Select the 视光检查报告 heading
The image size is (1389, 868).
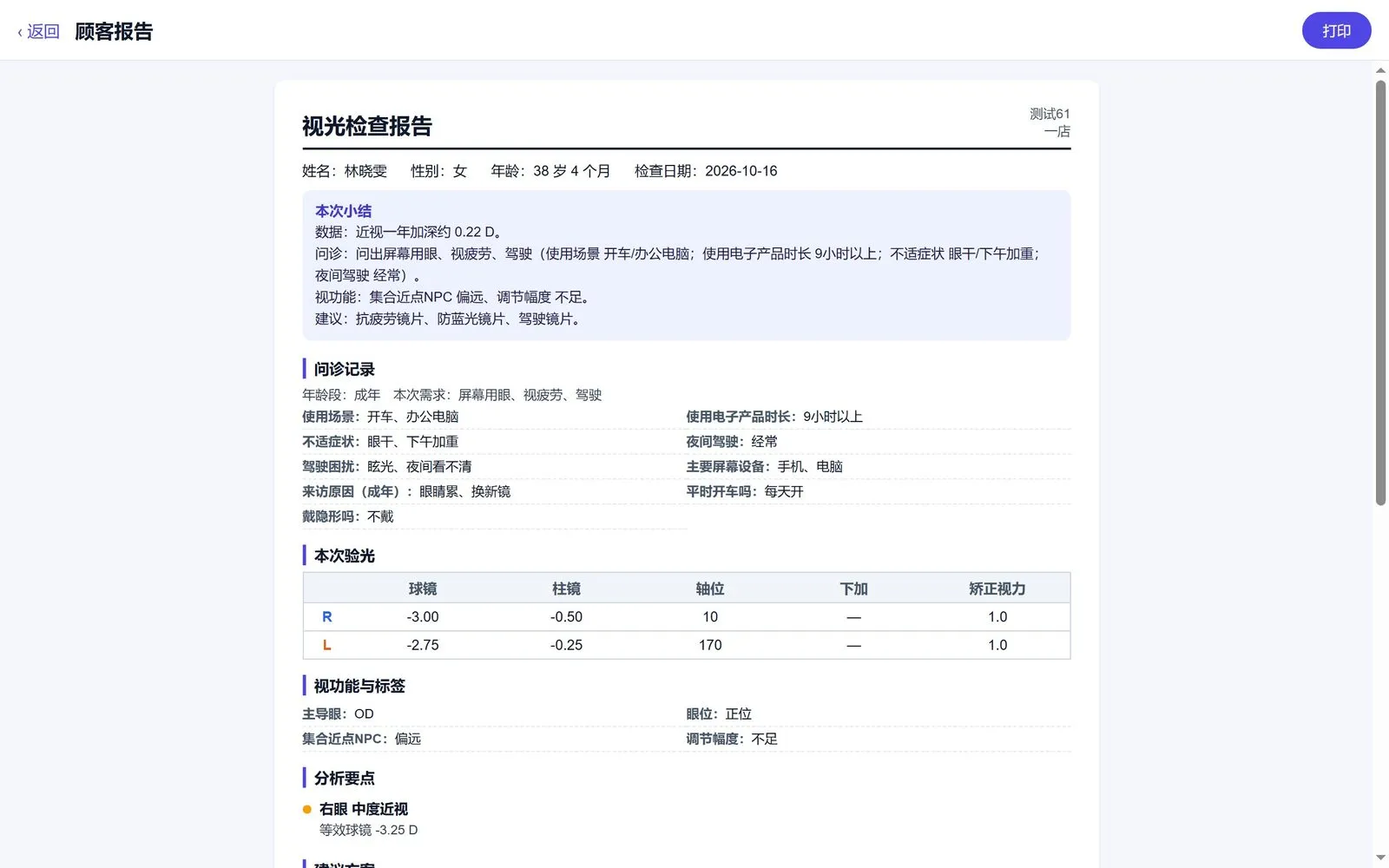[367, 127]
